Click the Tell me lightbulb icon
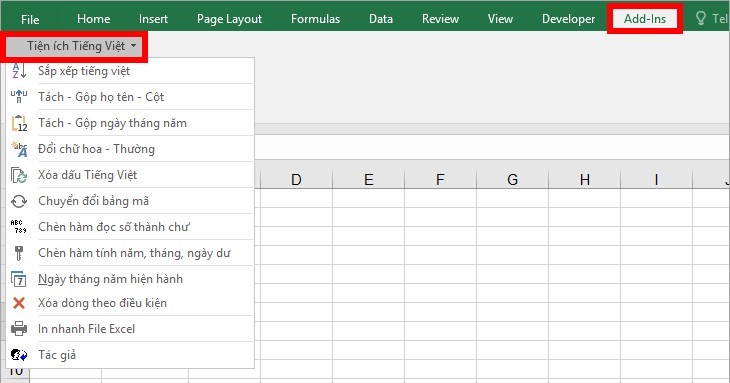730x383 pixels. click(700, 18)
